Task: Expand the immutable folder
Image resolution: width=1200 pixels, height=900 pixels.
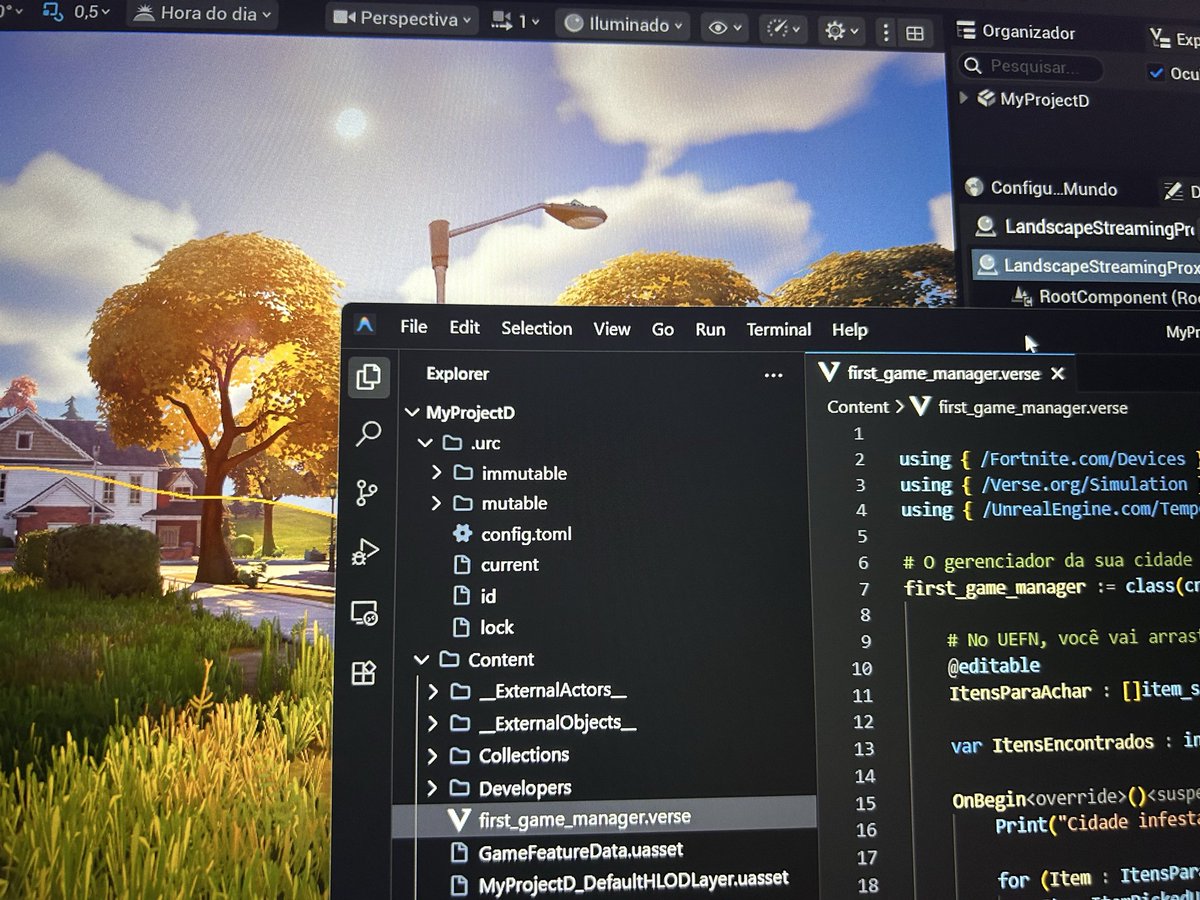Action: [436, 472]
